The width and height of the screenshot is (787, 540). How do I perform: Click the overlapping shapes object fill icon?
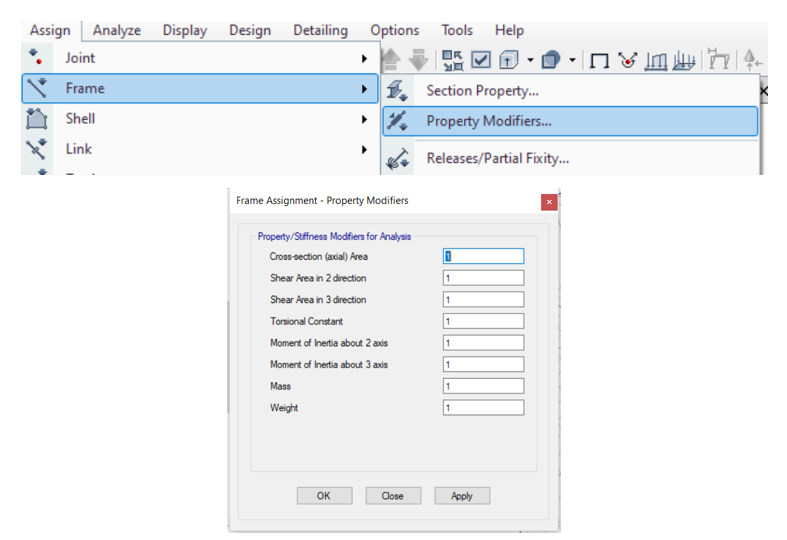click(551, 60)
